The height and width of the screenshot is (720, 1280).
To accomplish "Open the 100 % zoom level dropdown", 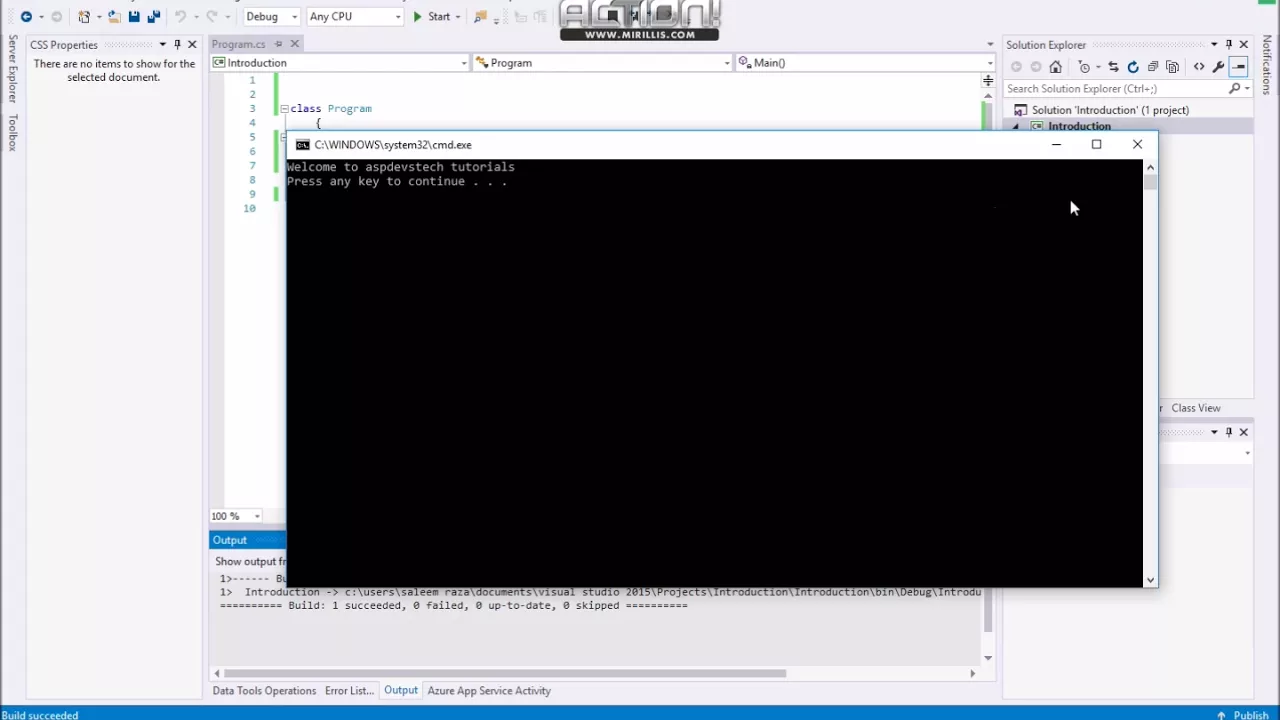I will pos(257,516).
